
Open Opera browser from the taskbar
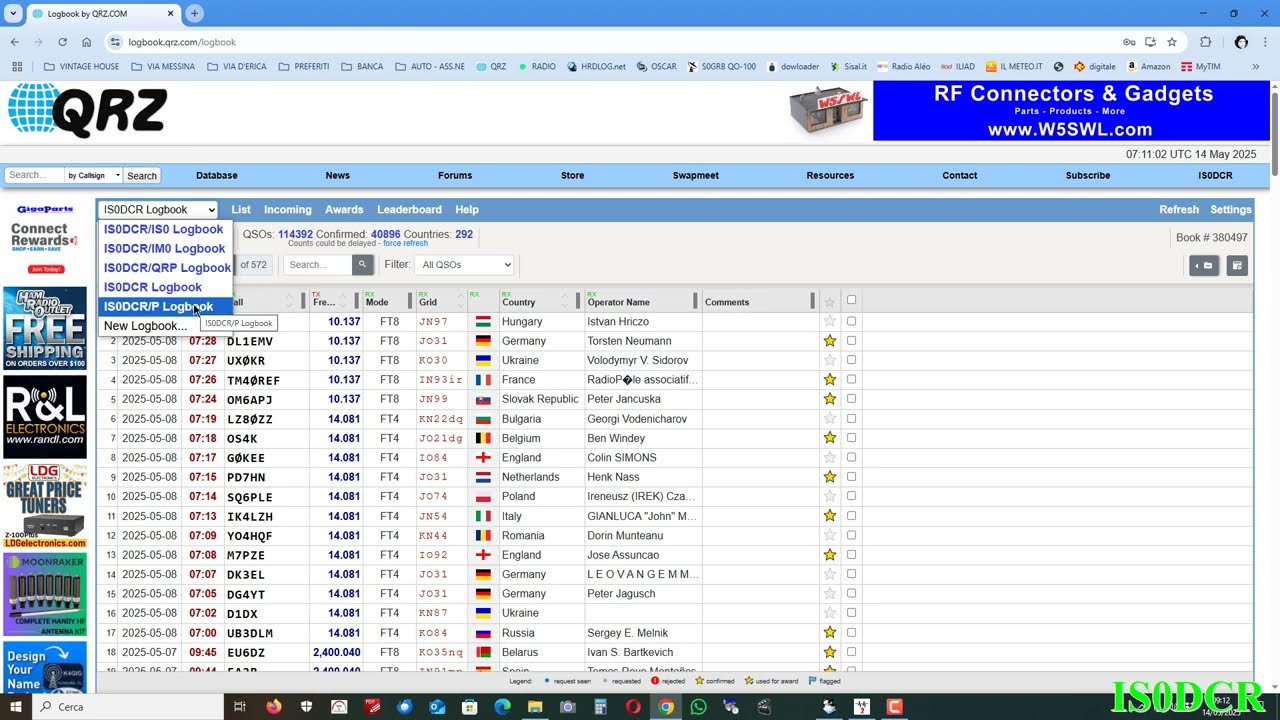[633, 706]
